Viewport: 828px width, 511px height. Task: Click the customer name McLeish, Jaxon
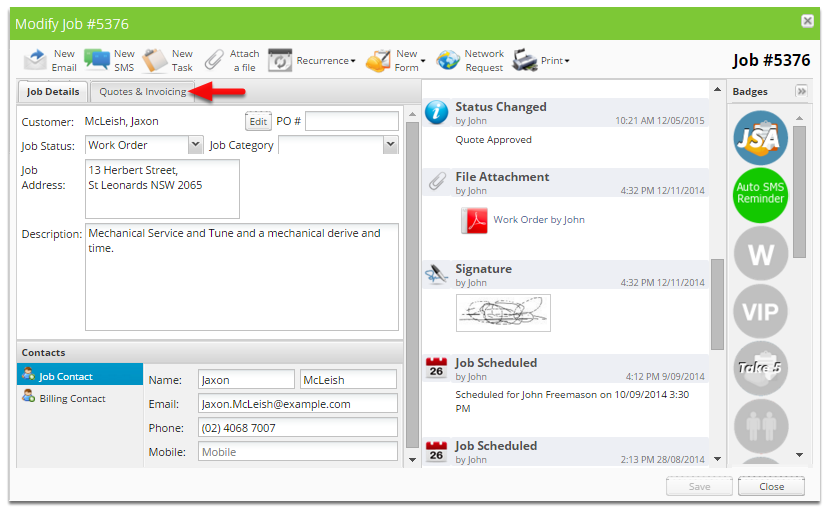click(121, 121)
